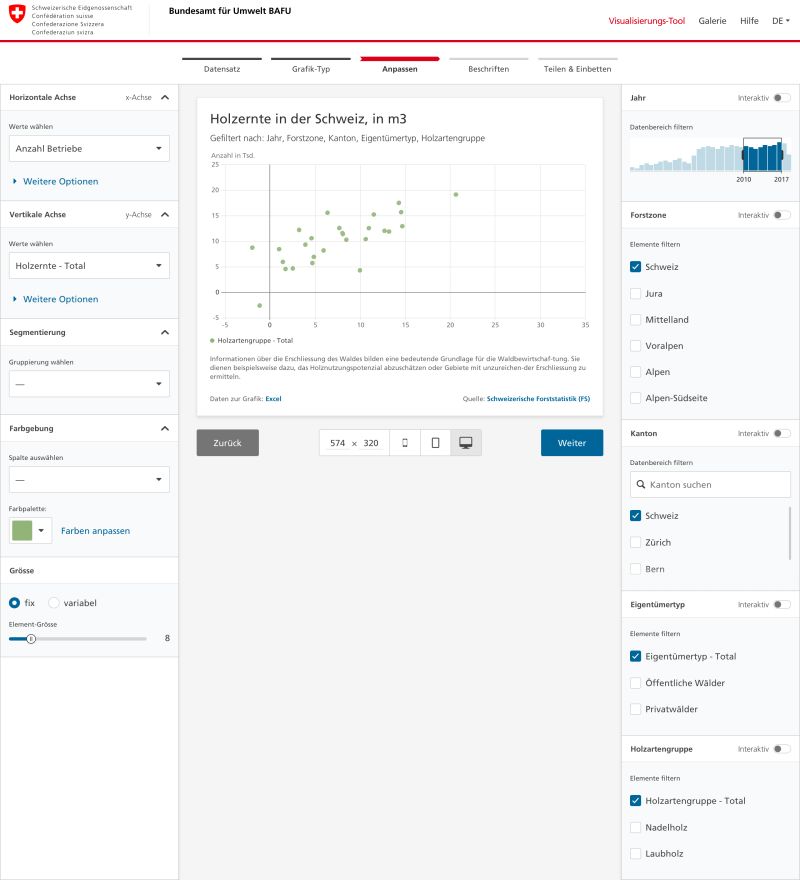Open the Anzahl Betriebe dropdown
Screen dimensions: 800x880
click(89, 148)
